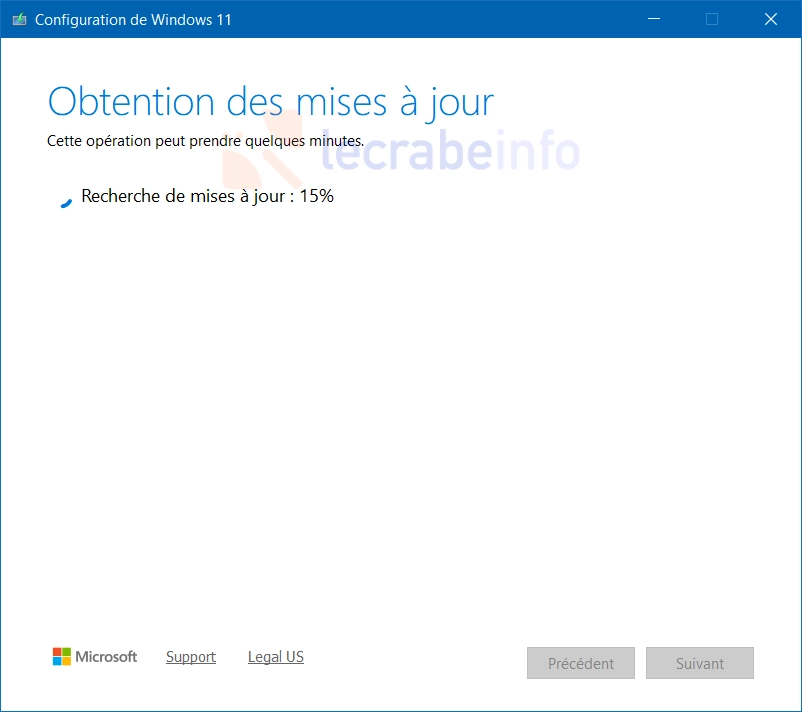
Task: Click the spinning progress indicator
Action: (66, 200)
